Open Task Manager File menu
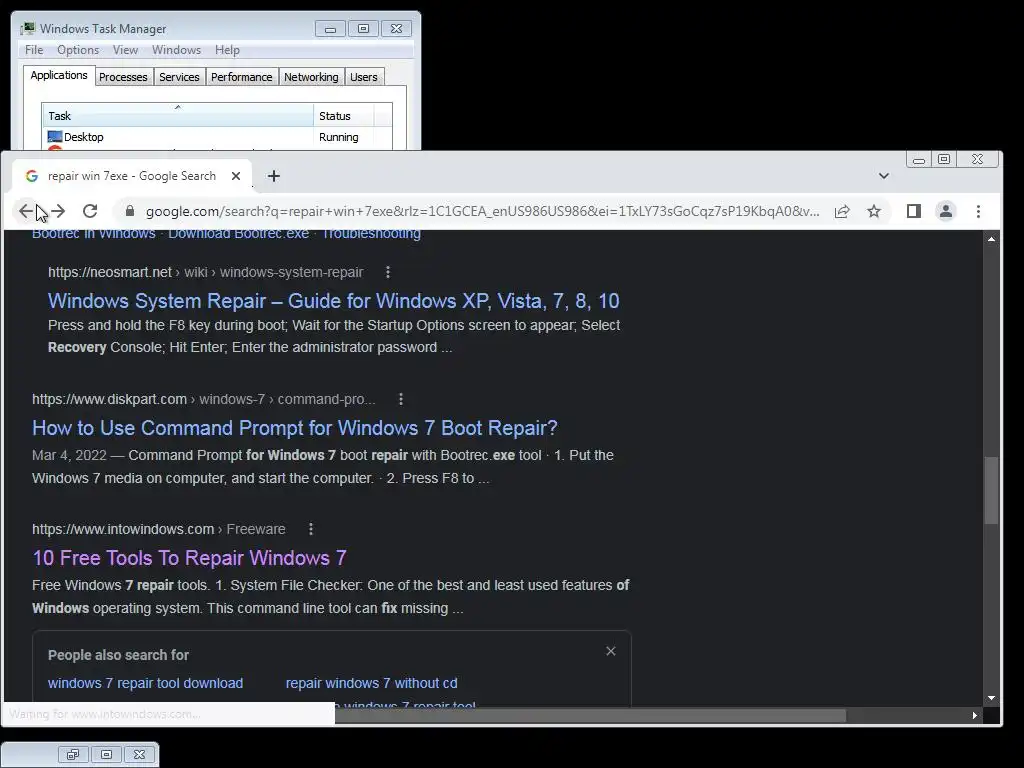This screenshot has height=768, width=1024. (x=34, y=50)
